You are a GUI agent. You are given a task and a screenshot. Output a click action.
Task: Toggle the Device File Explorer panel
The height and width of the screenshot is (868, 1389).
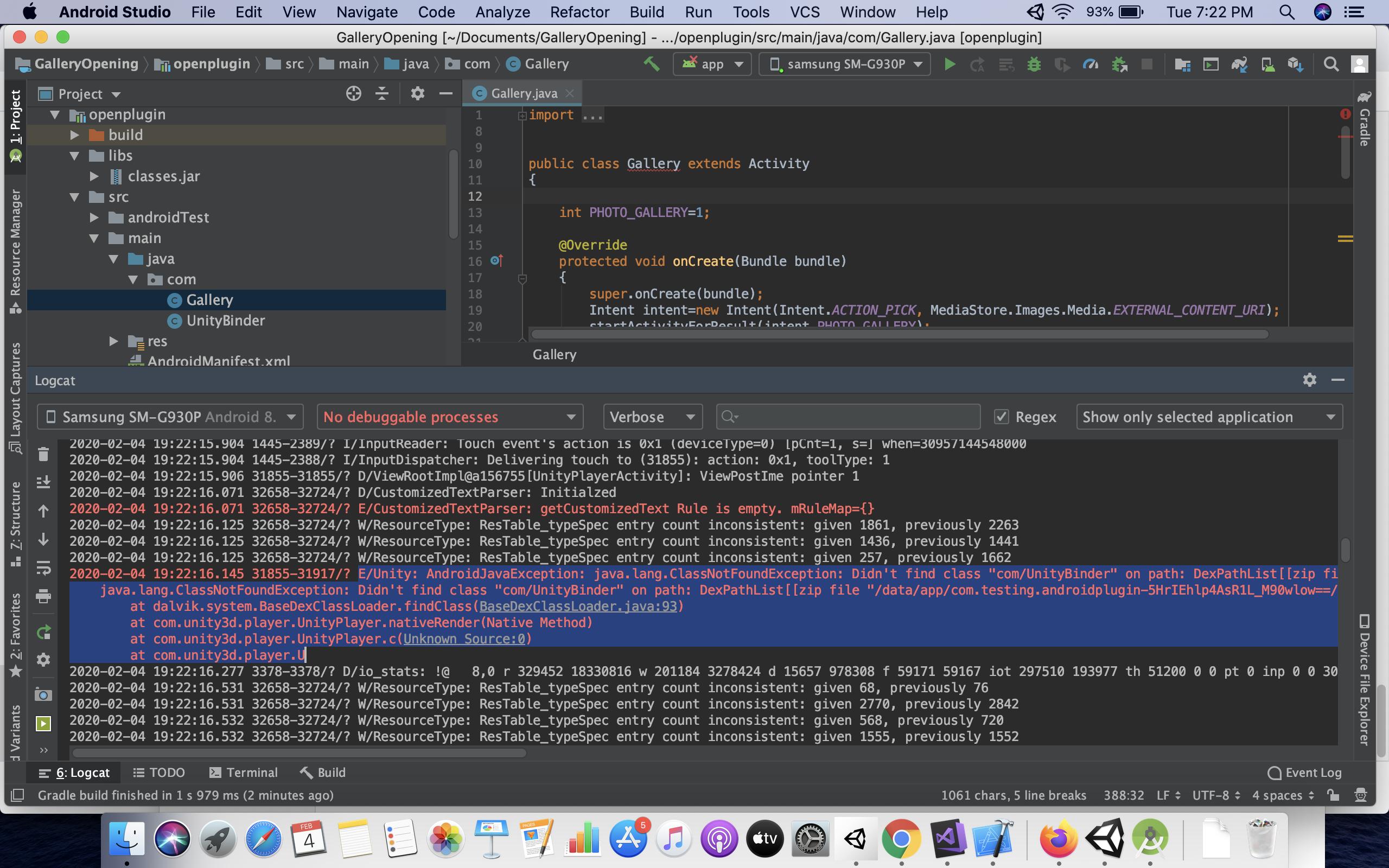tap(1365, 680)
